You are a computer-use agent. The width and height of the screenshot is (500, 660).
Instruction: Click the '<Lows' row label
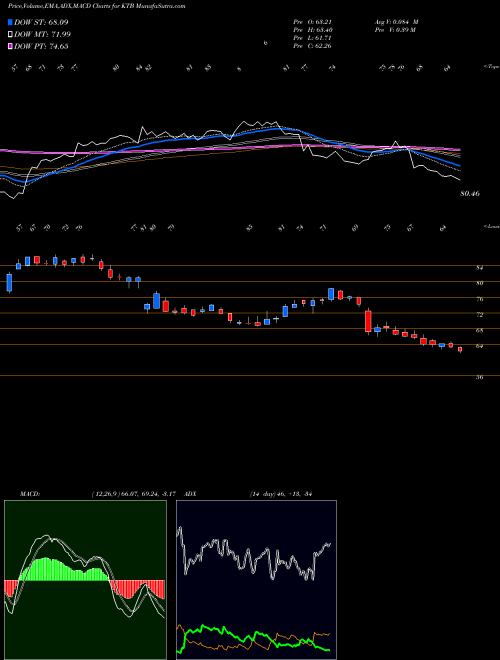[491, 227]
